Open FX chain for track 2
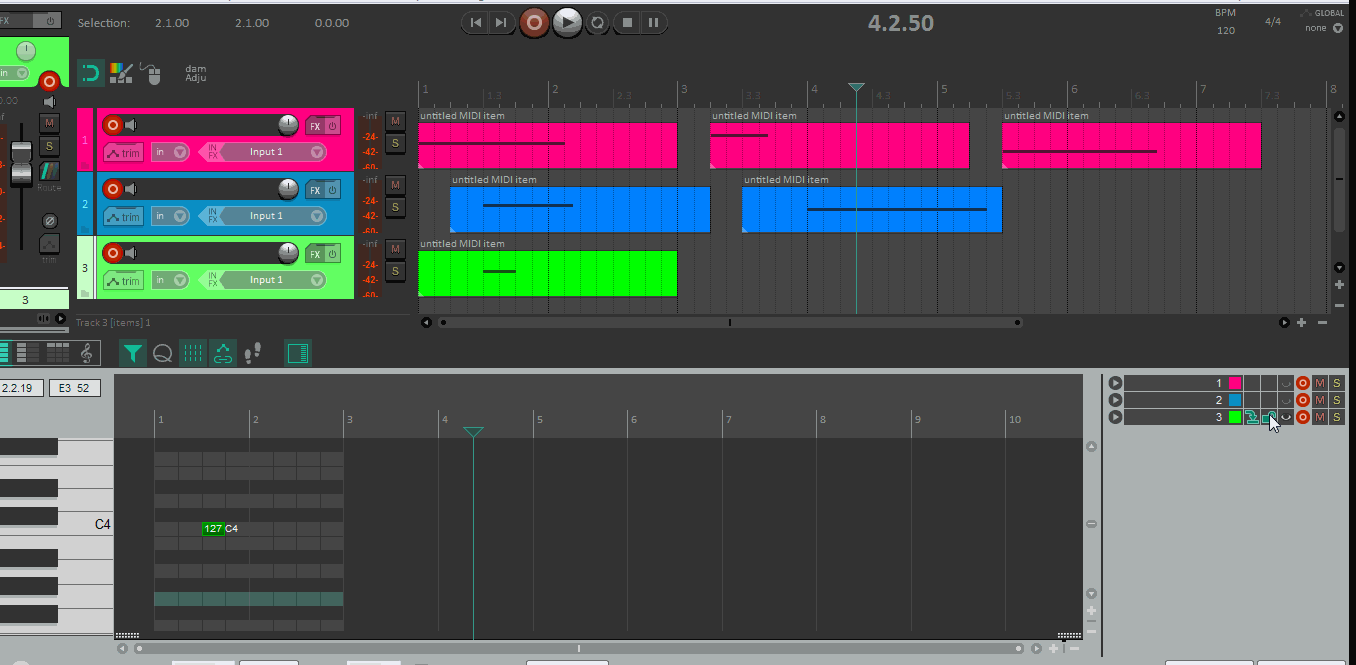Image resolution: width=1356 pixels, height=665 pixels. point(315,190)
